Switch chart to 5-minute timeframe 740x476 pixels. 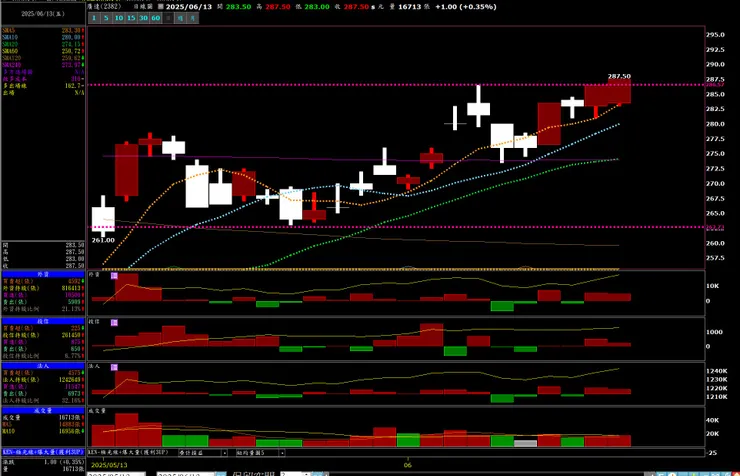point(106,18)
